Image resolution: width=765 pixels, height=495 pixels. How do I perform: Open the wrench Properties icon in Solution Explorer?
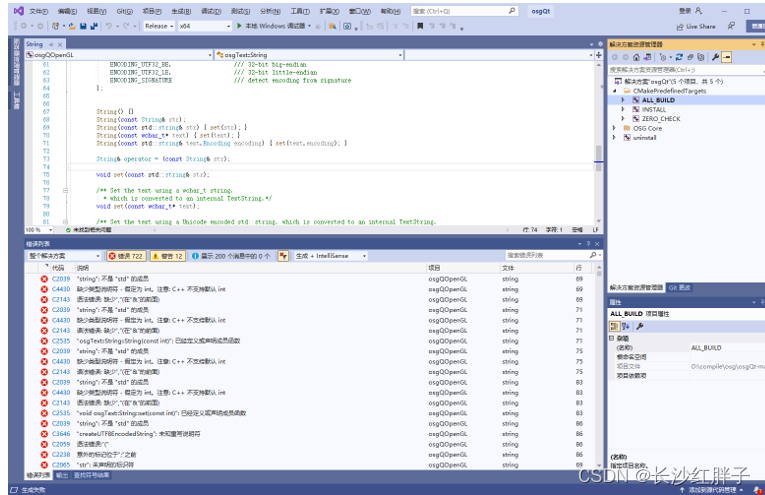715,57
